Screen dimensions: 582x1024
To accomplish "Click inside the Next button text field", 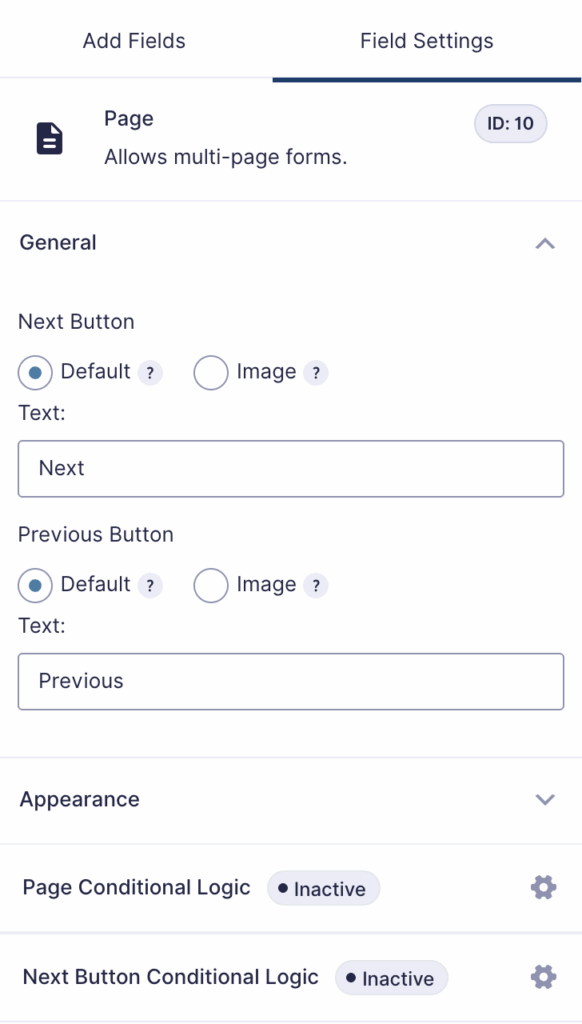I will coord(290,468).
